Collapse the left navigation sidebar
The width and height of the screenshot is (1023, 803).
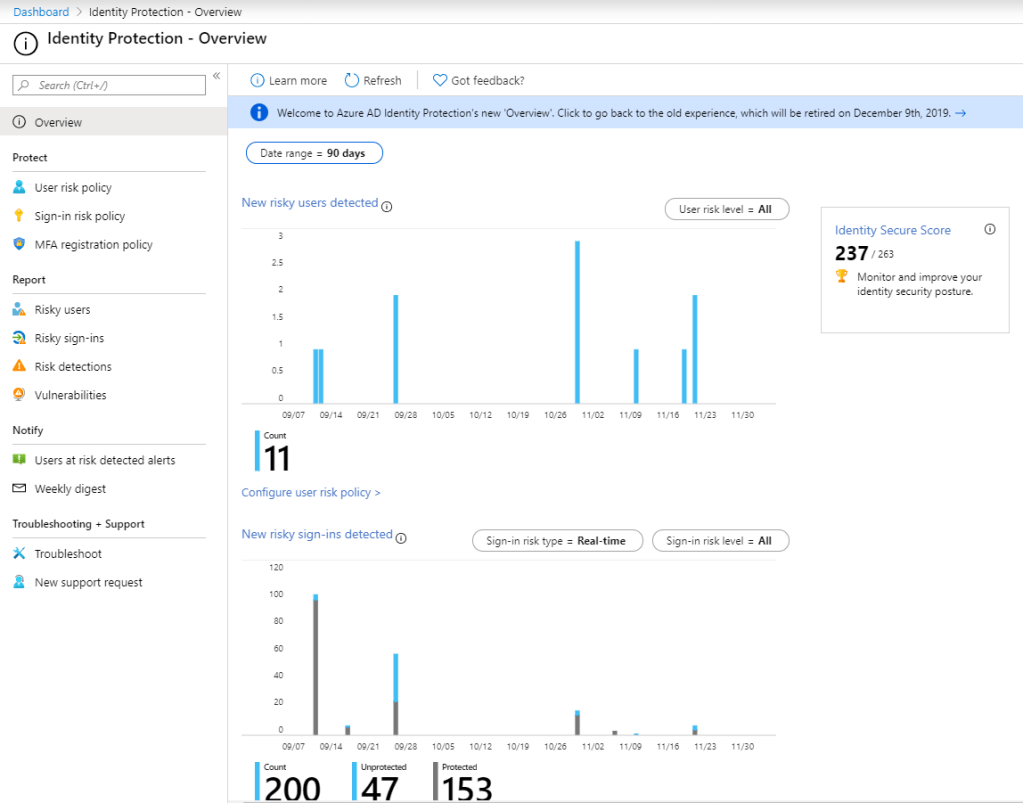coord(216,77)
